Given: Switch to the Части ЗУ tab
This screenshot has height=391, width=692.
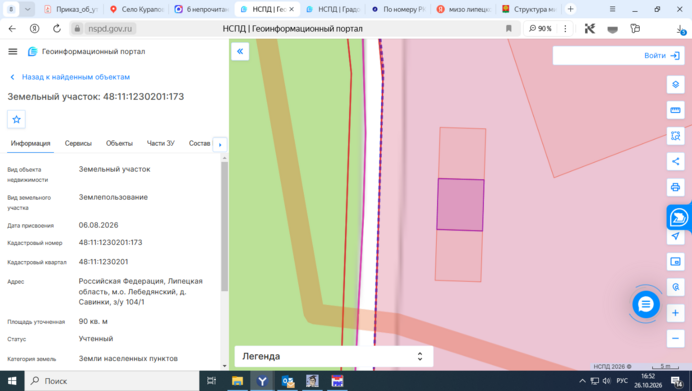Looking at the screenshot, I should (x=161, y=143).
